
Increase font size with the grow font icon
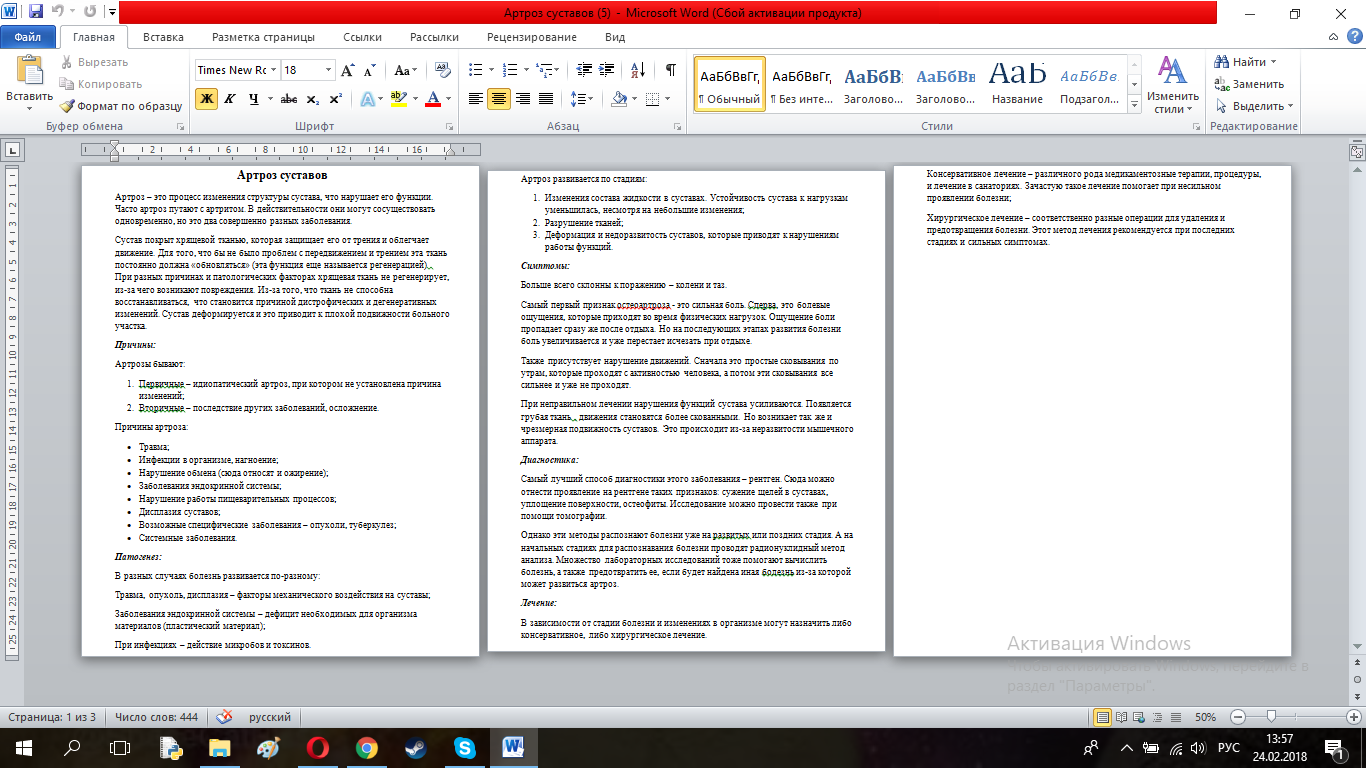click(x=347, y=71)
